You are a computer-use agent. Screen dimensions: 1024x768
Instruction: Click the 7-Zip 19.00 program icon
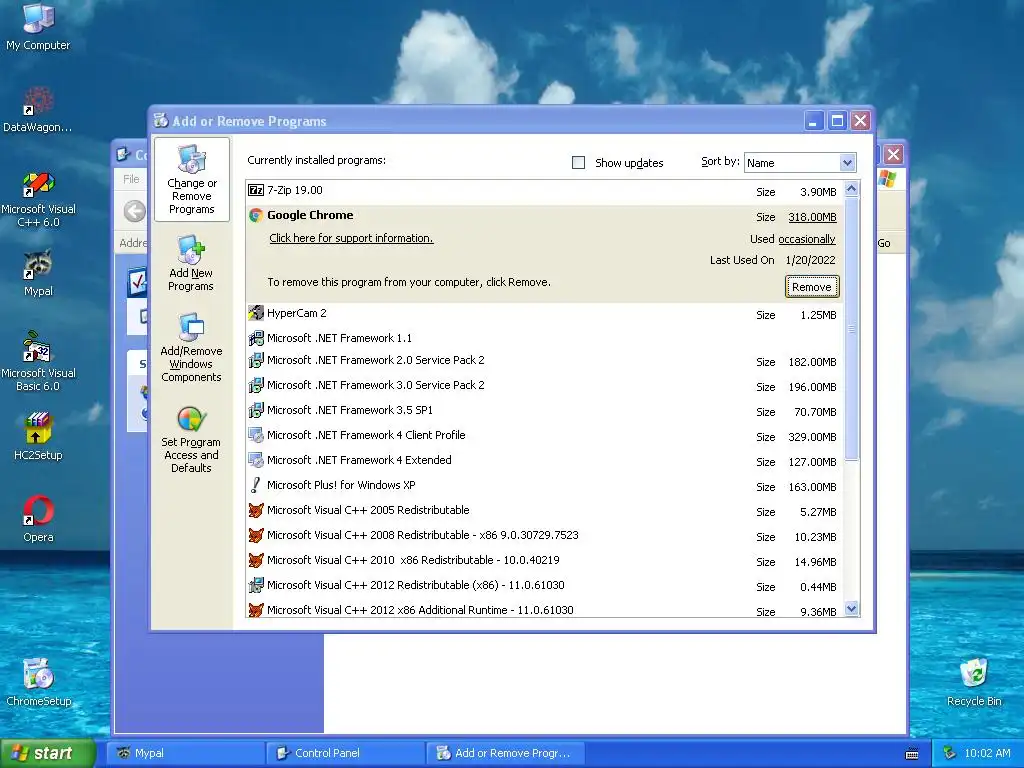pos(255,190)
